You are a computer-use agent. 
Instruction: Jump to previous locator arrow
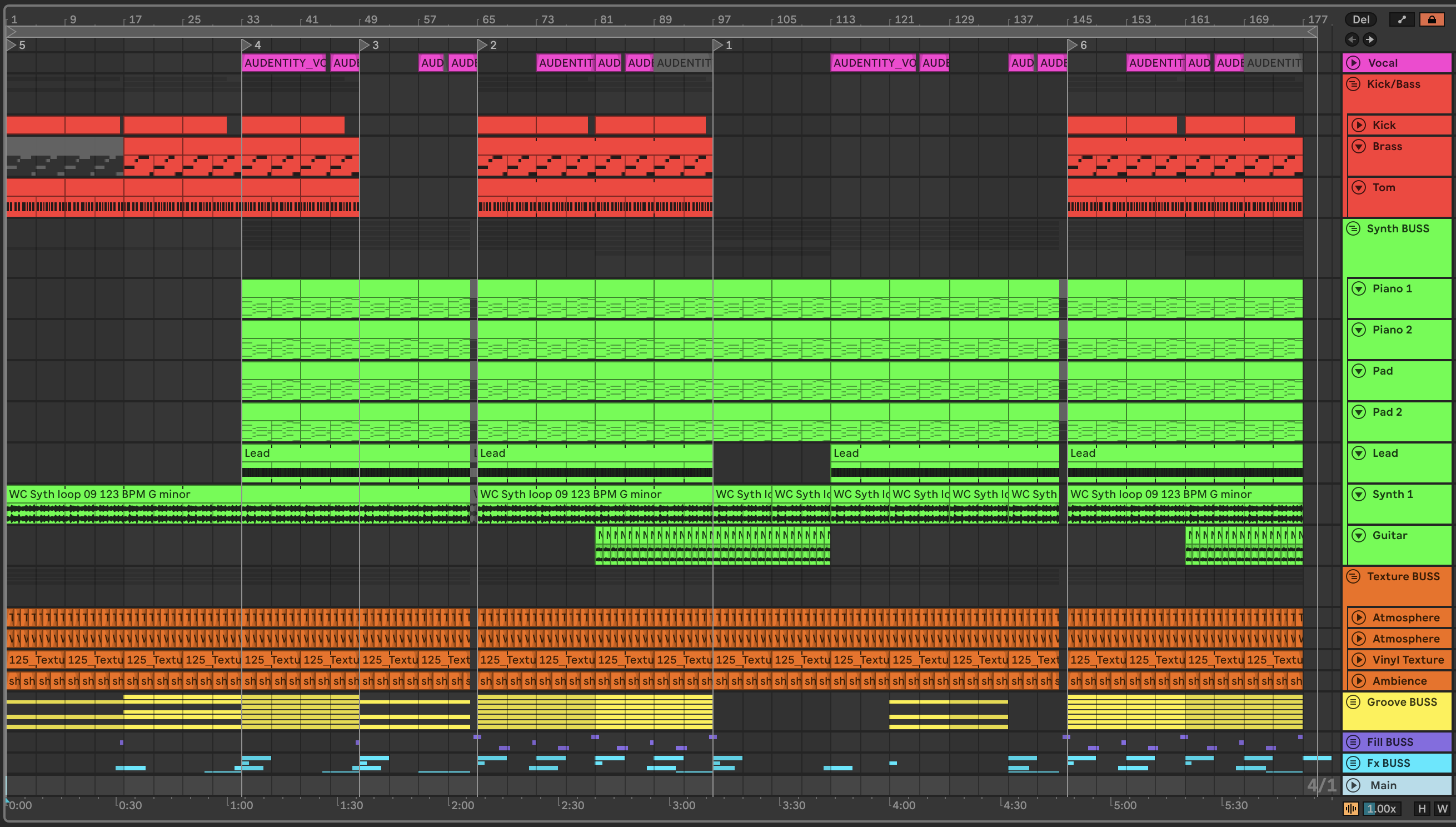[x=1352, y=39]
